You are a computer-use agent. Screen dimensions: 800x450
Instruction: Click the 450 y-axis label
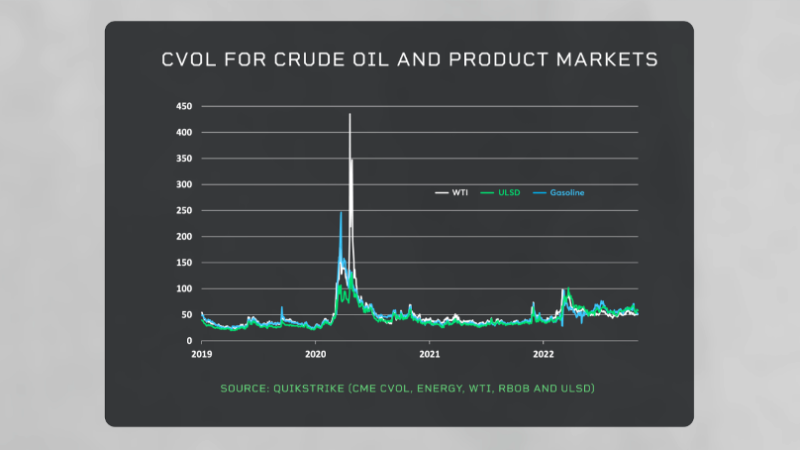[x=184, y=106]
